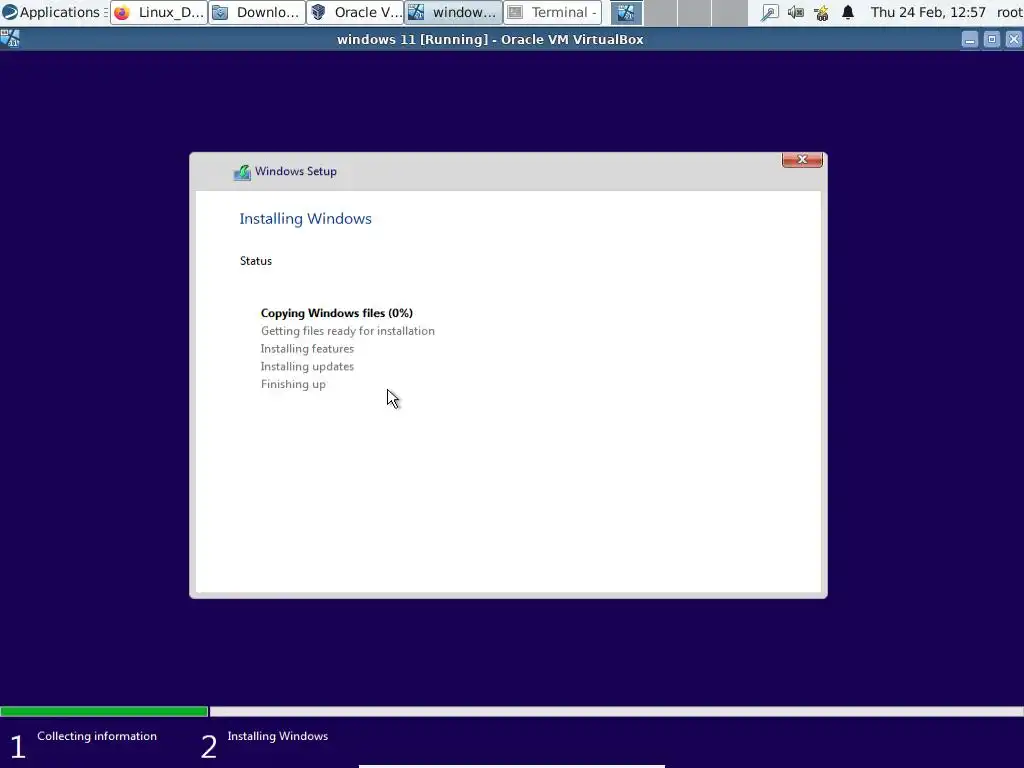Viewport: 1024px width, 768px height.
Task: Click the Finishing up status line
Action: click(x=293, y=384)
